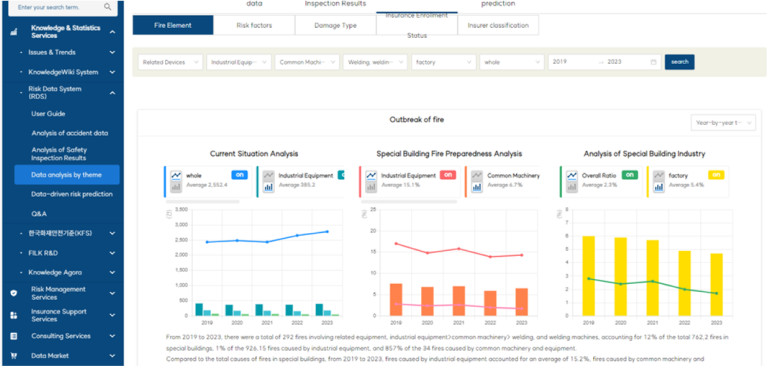
Task: Open the Related Devices dropdown
Action: (x=171, y=62)
